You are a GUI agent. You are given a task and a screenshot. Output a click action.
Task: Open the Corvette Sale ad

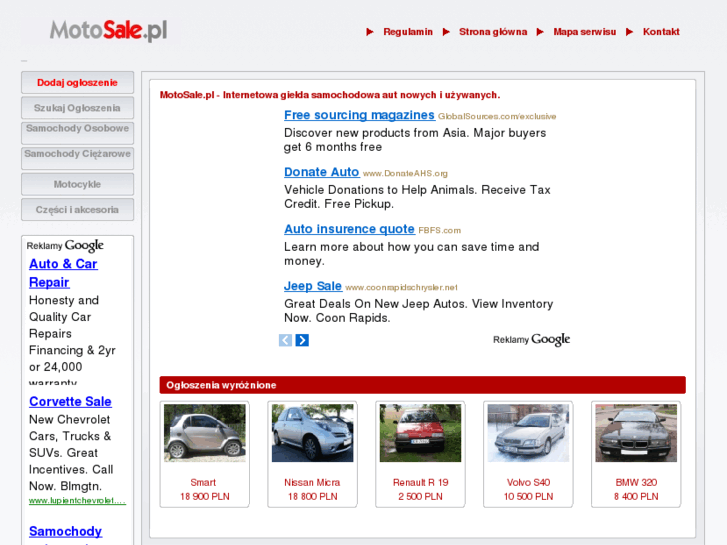pyautogui.click(x=70, y=402)
